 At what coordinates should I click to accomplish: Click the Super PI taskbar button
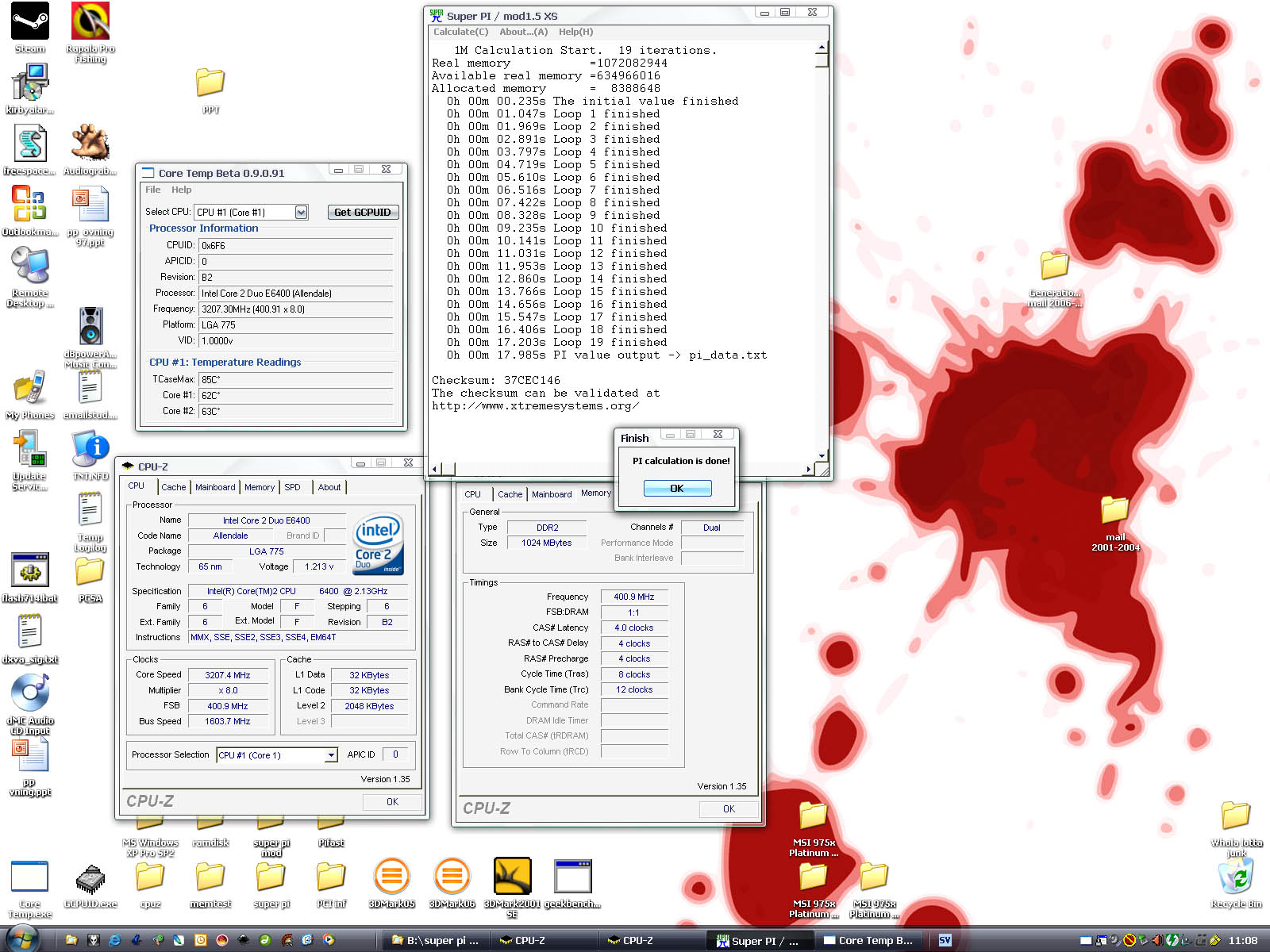tap(760, 940)
